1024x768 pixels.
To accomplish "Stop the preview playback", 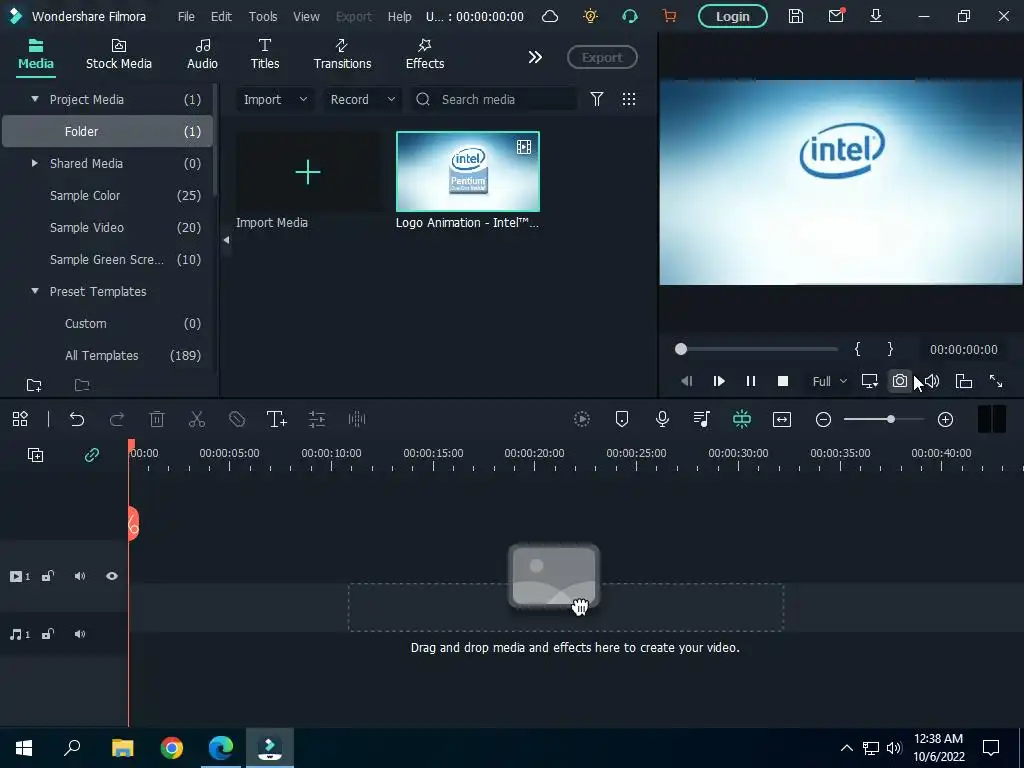I will [782, 381].
